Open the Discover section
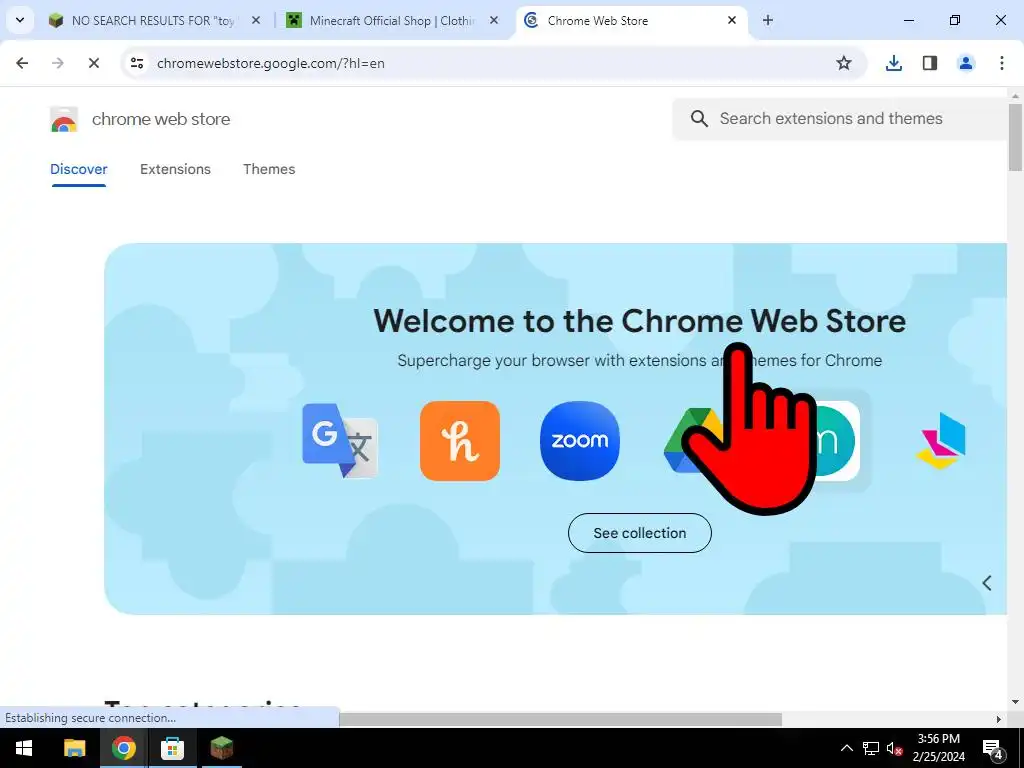Screen dimensions: 1024x768 (78, 169)
